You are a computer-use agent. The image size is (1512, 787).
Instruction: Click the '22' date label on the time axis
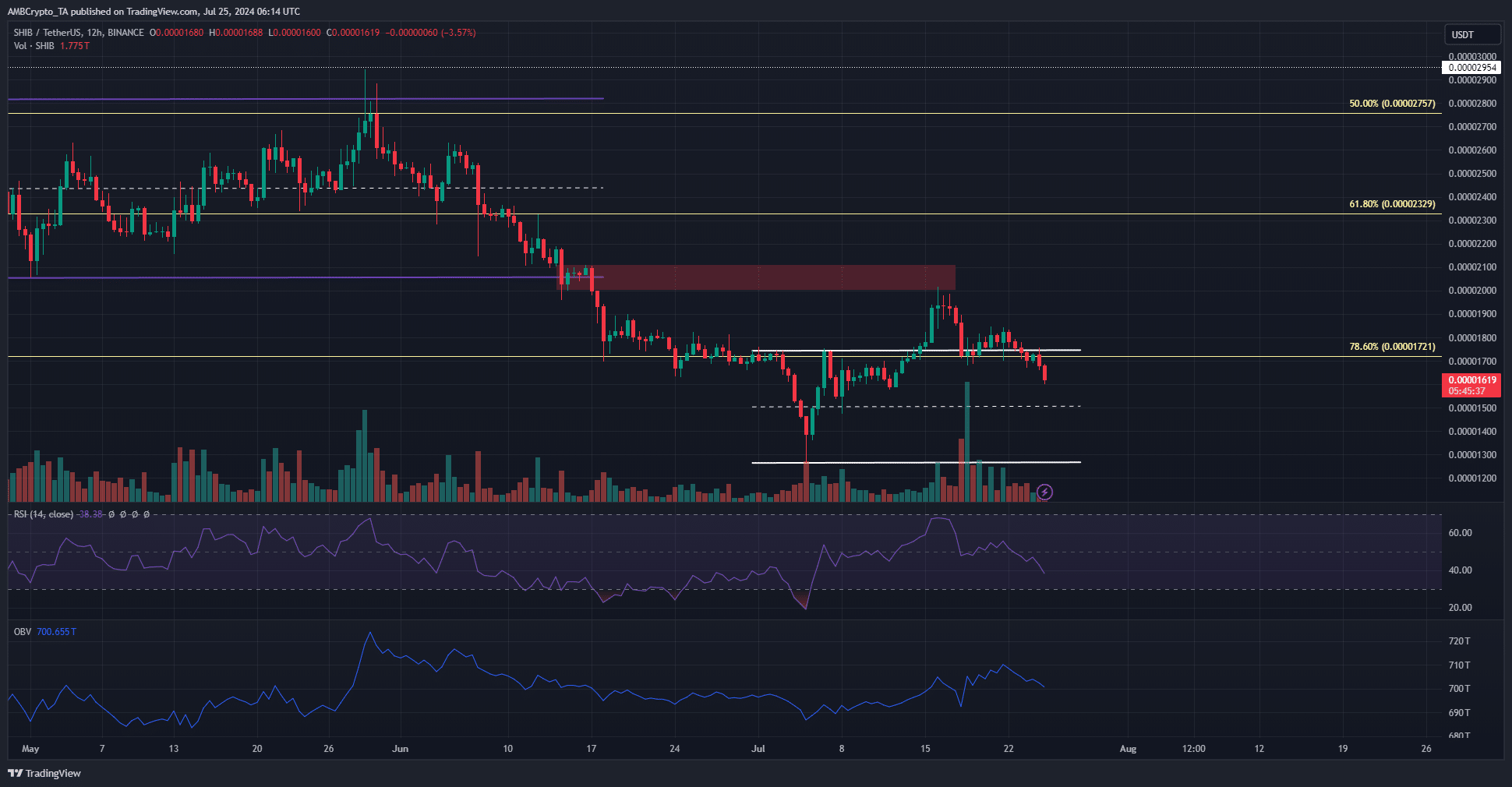coord(1009,749)
